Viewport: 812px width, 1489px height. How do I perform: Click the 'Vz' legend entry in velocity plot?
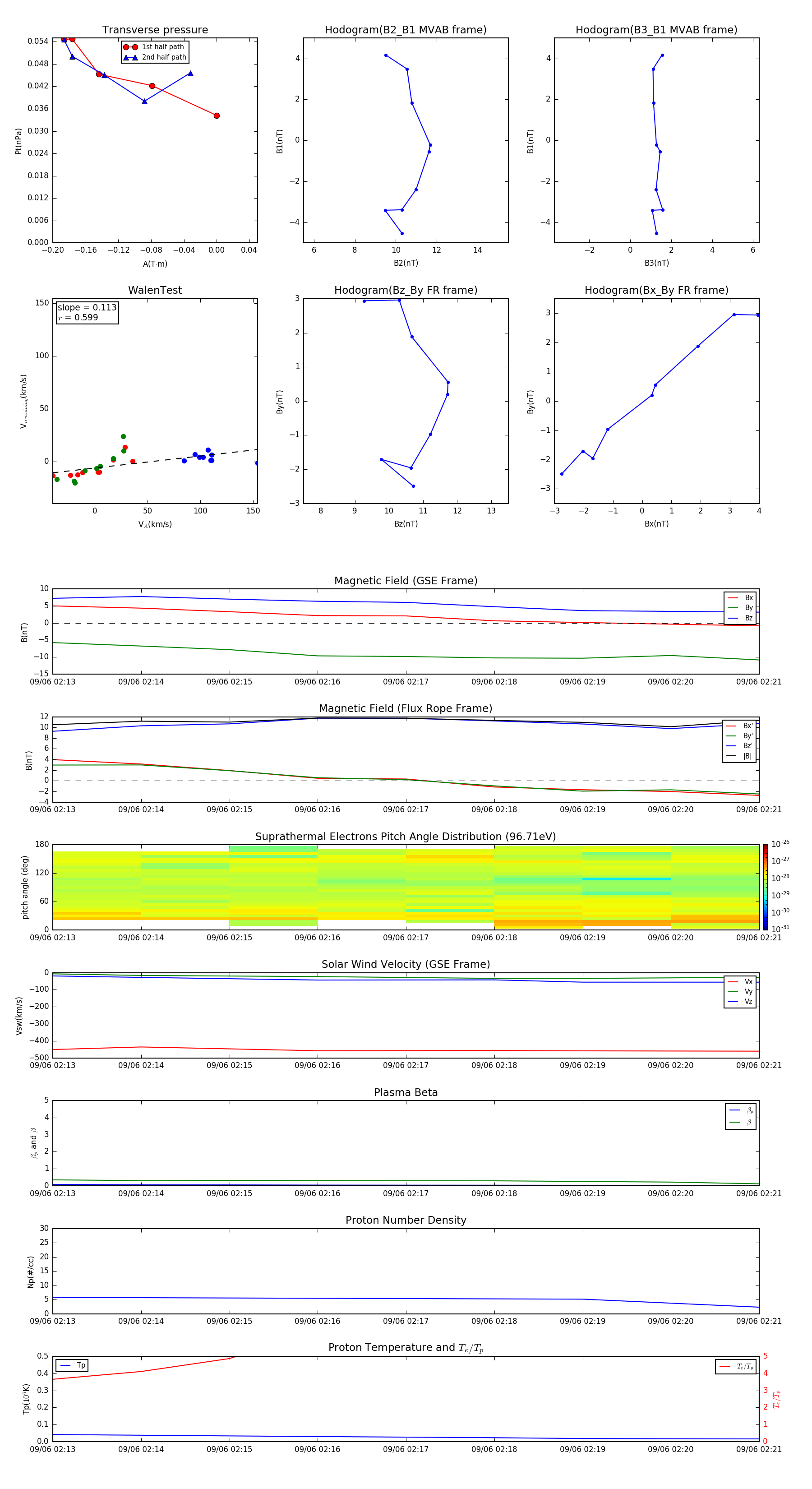(x=740, y=1002)
